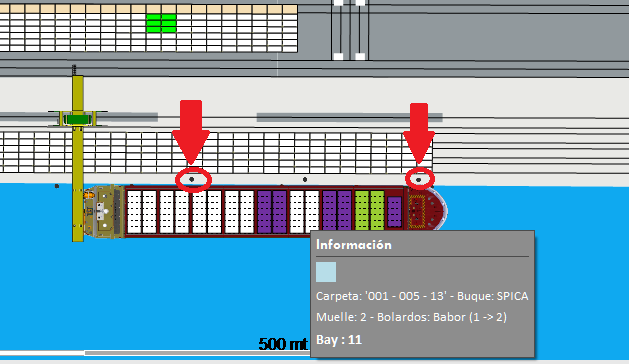Click the purple bay pair at midship
This screenshot has width=629, height=364.
point(272,211)
